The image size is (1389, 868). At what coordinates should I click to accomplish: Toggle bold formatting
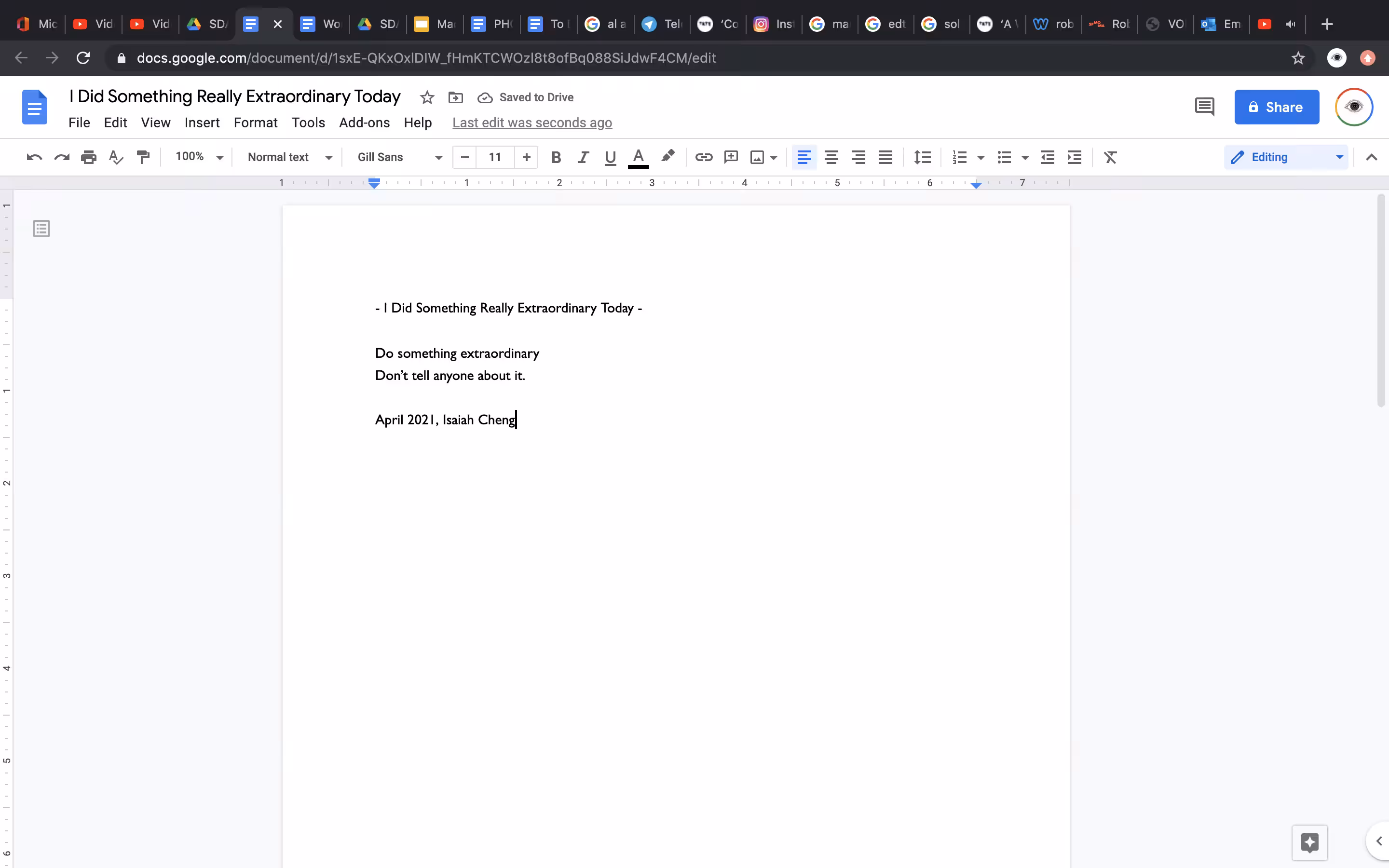tap(556, 157)
